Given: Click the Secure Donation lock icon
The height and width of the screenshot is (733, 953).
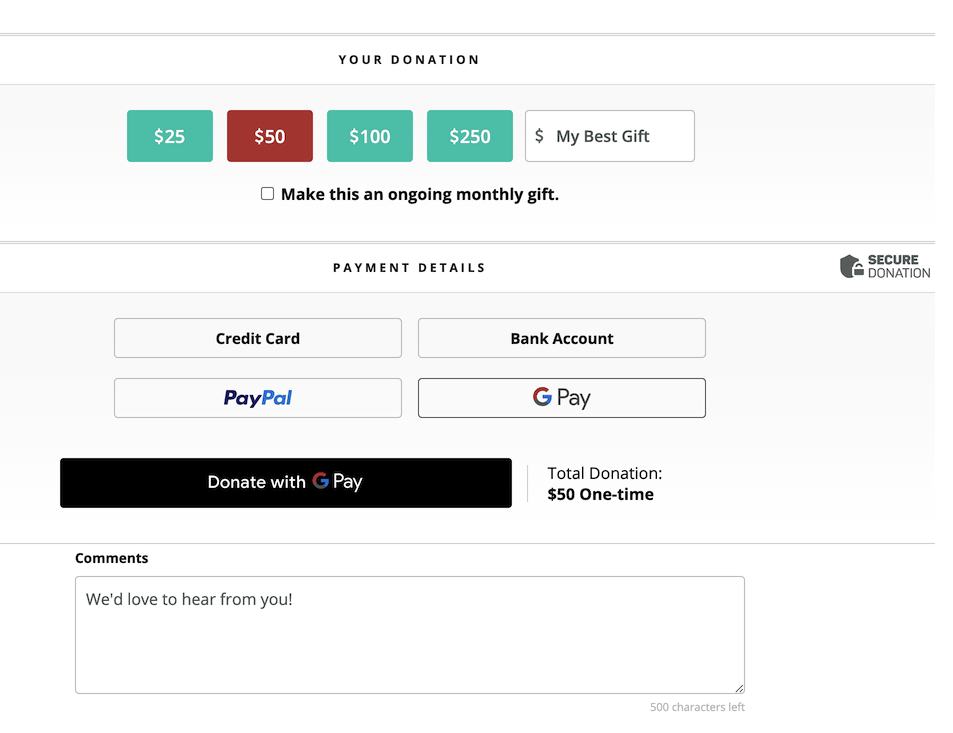Looking at the screenshot, I should (852, 266).
